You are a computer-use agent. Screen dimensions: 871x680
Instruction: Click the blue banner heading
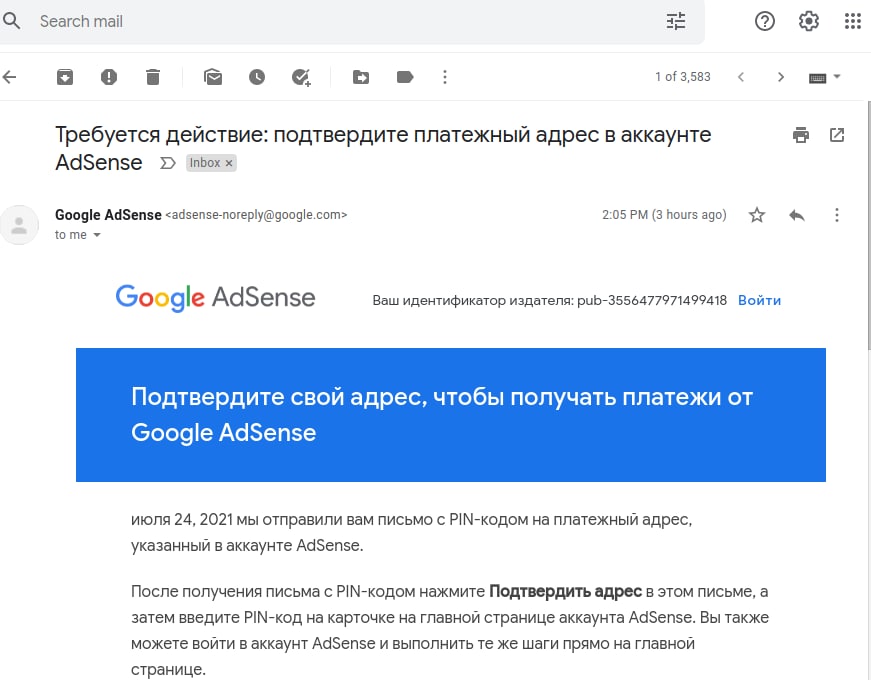(442, 414)
